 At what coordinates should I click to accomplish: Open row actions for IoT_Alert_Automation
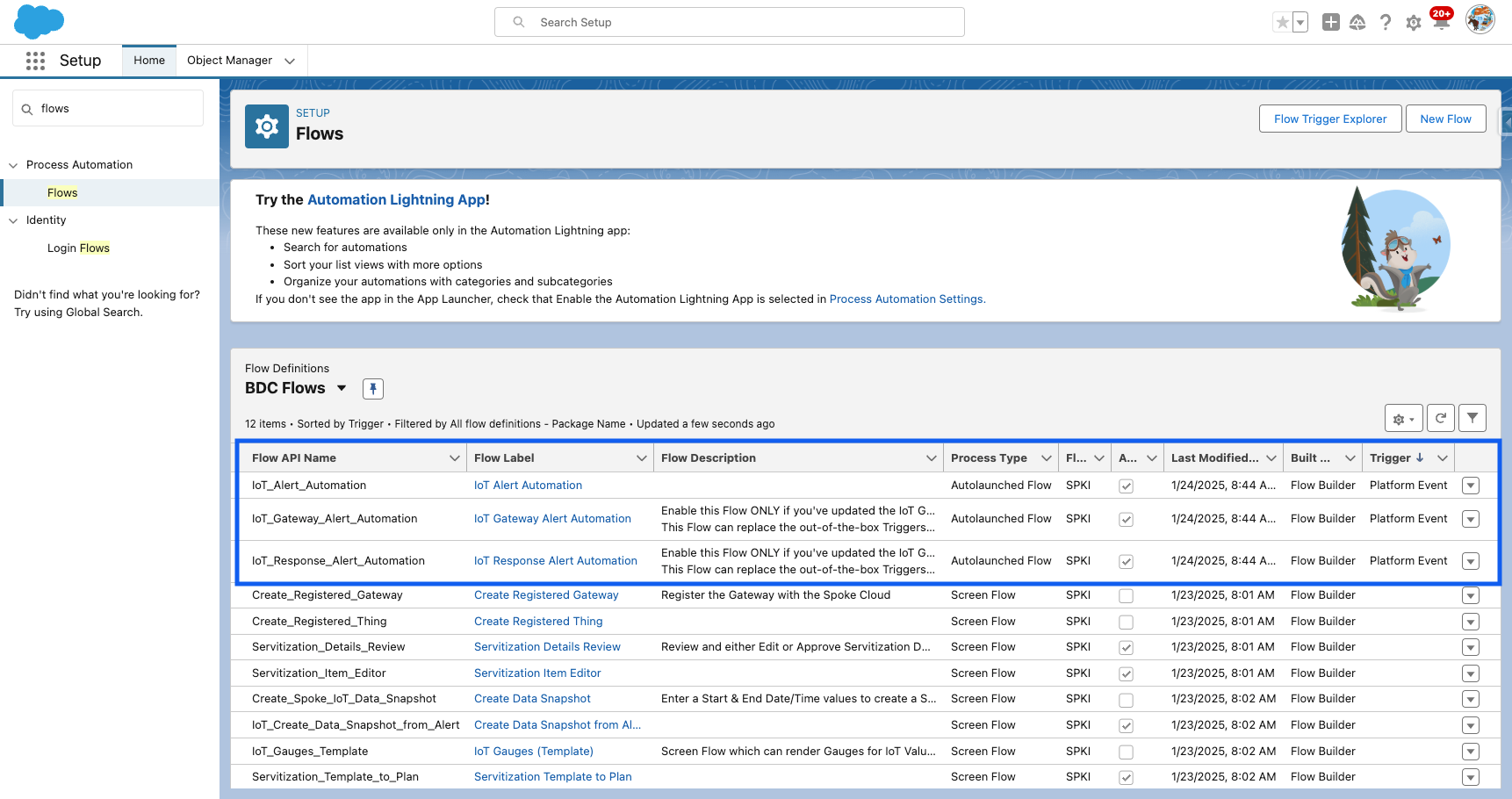click(1471, 486)
